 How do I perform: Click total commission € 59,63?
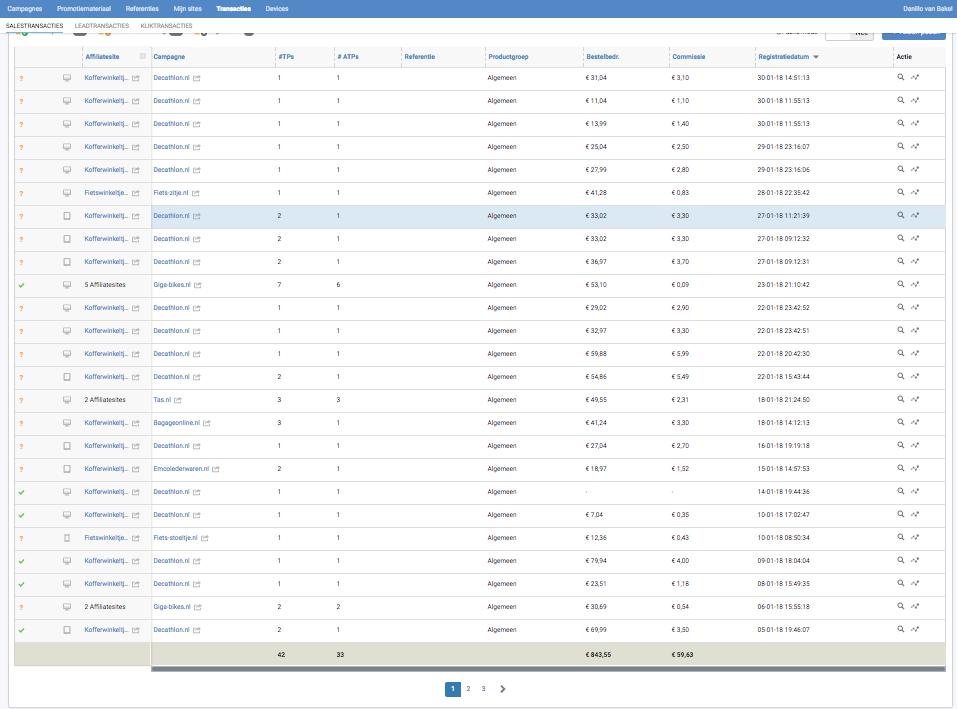[682, 655]
